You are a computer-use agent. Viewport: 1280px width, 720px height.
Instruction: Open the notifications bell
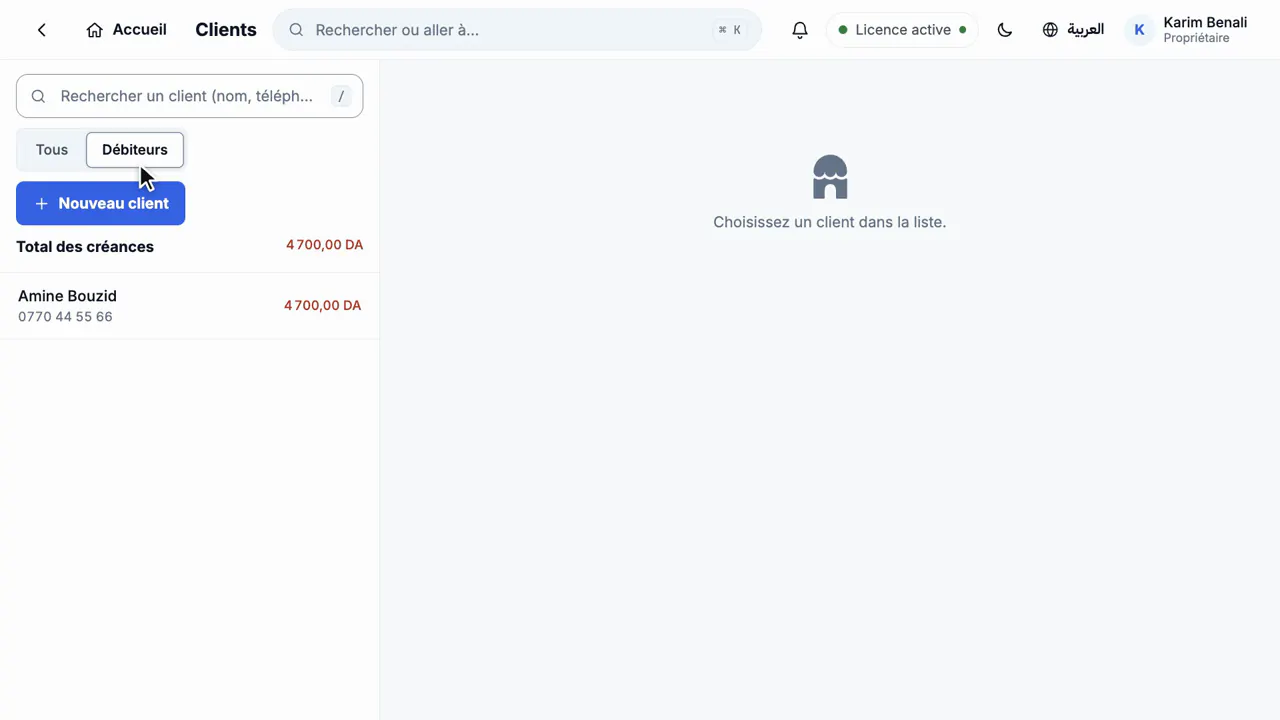point(800,30)
